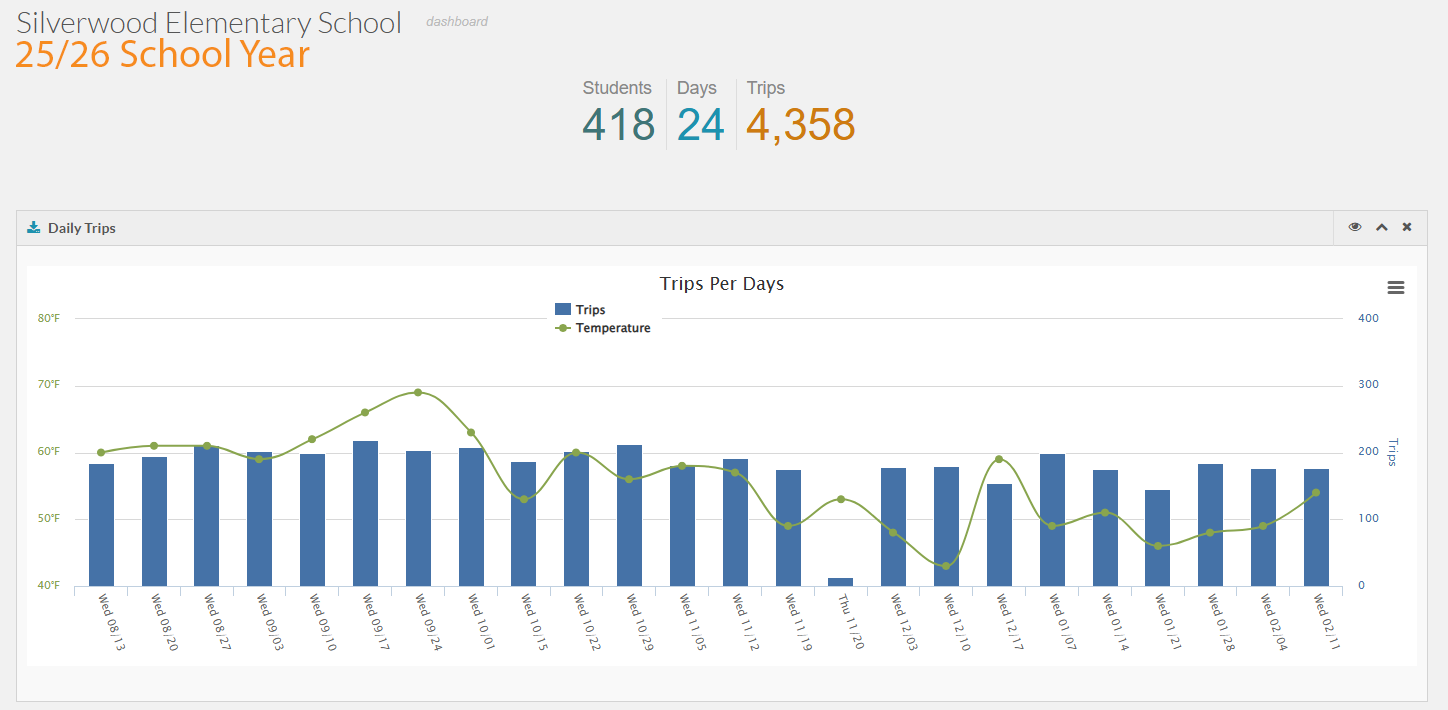Image resolution: width=1448 pixels, height=710 pixels.
Task: Click the Silverwood Elementary School title
Action: [x=209, y=22]
